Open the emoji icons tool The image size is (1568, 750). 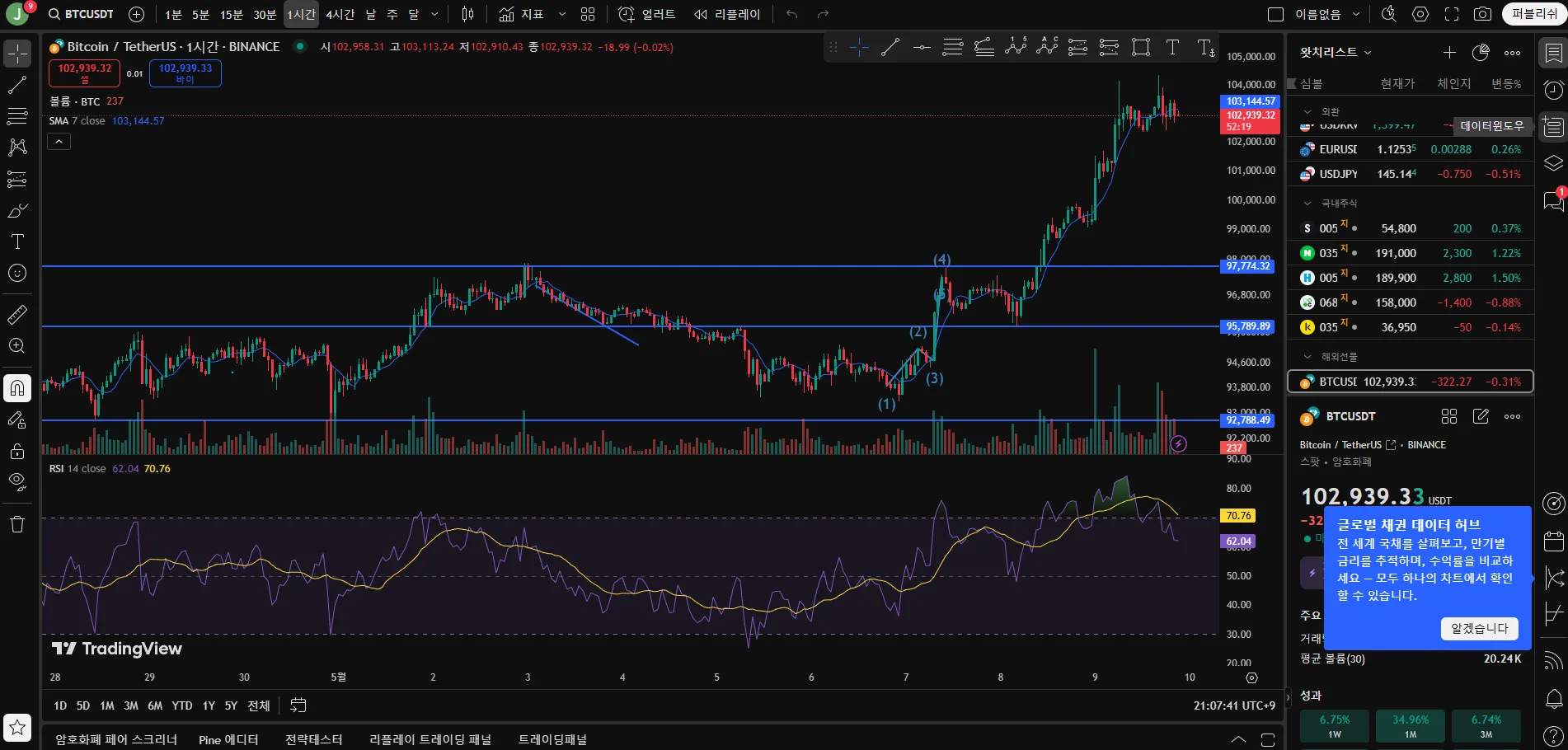[17, 273]
